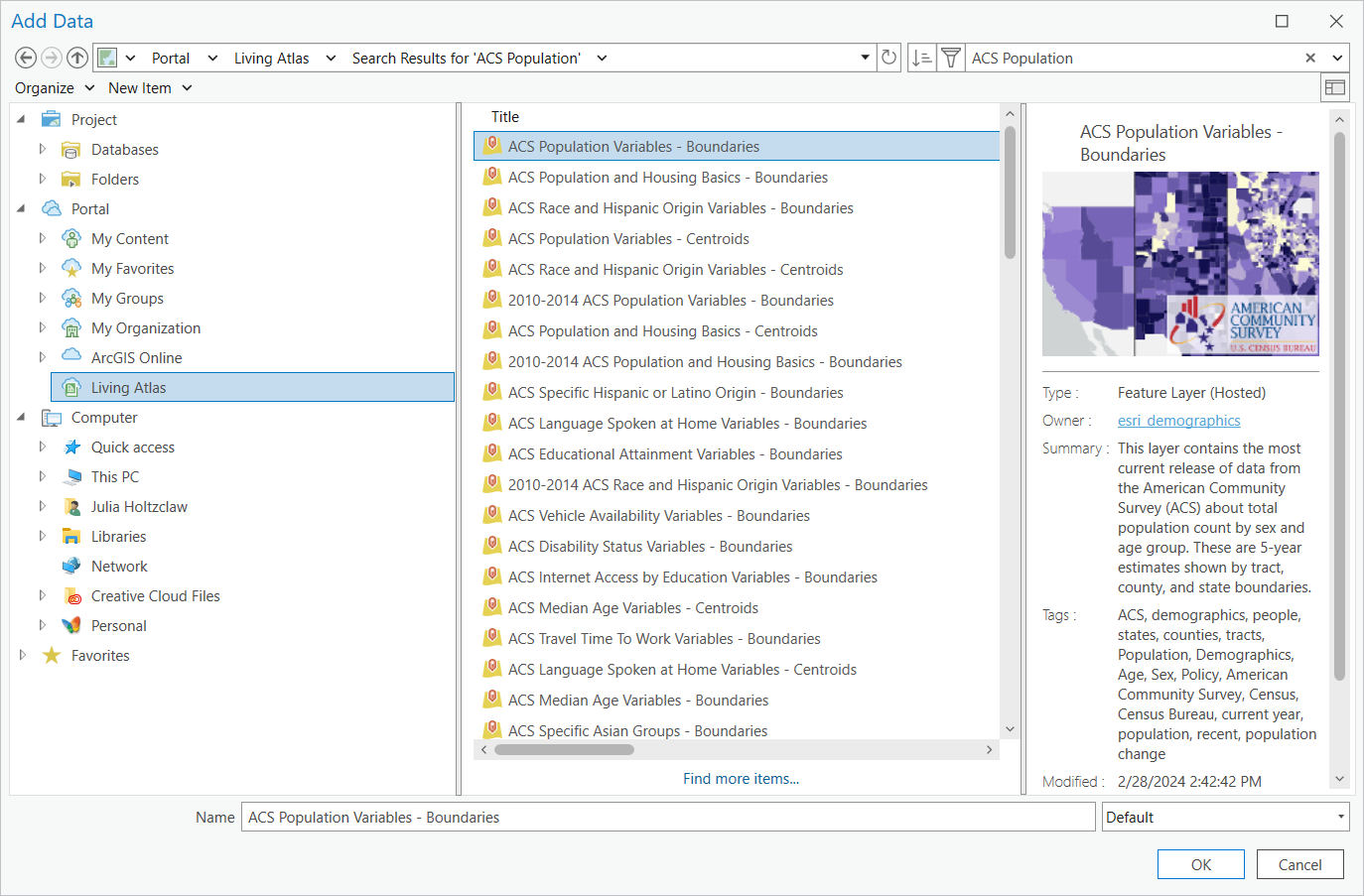The width and height of the screenshot is (1364, 896).
Task: Select Libraries in the tree
Action: click(118, 537)
